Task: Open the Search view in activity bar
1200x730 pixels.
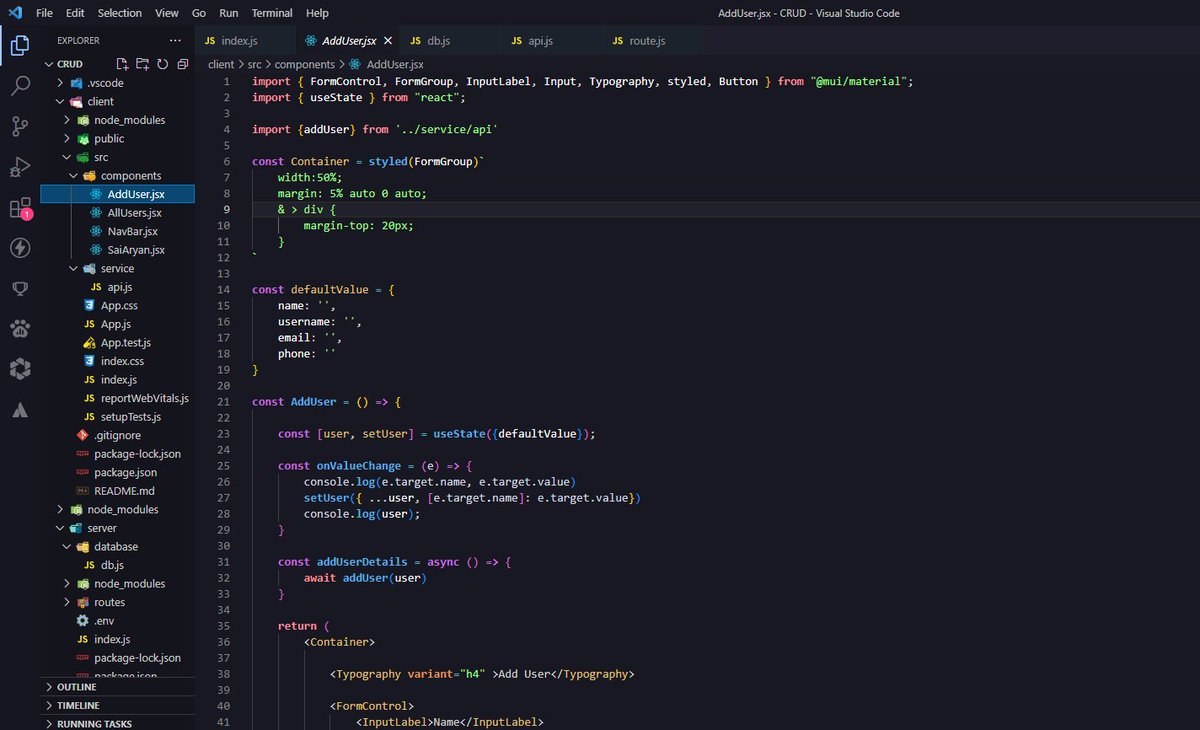Action: pyautogui.click(x=20, y=86)
